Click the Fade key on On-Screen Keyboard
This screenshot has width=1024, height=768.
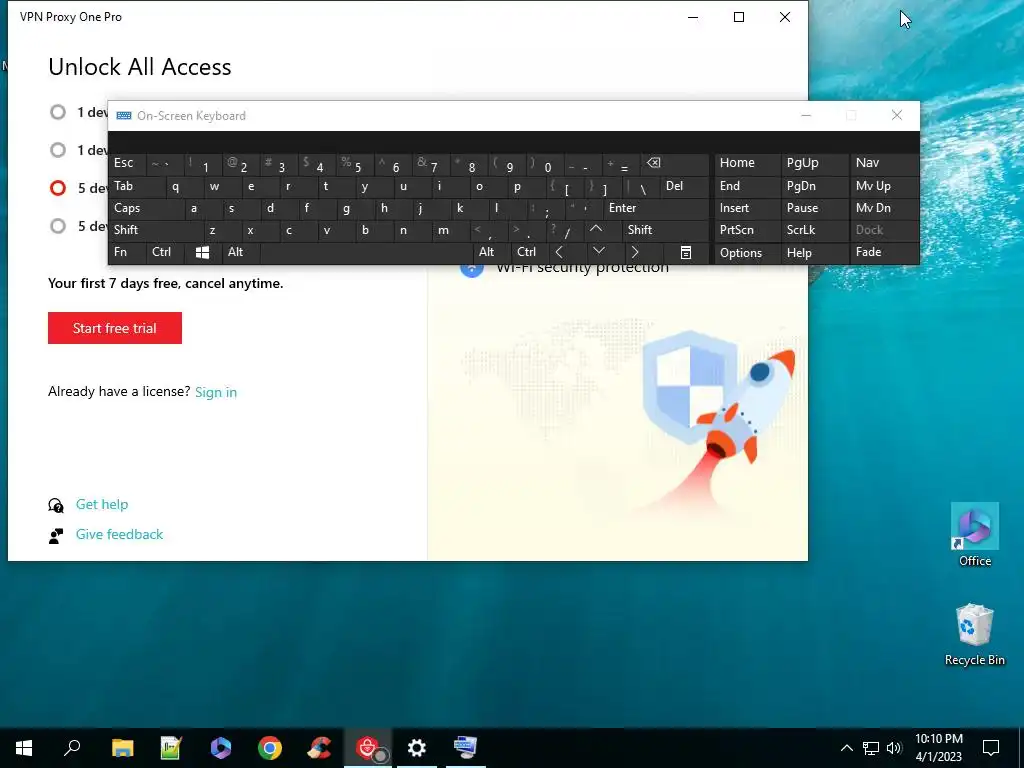[884, 252]
